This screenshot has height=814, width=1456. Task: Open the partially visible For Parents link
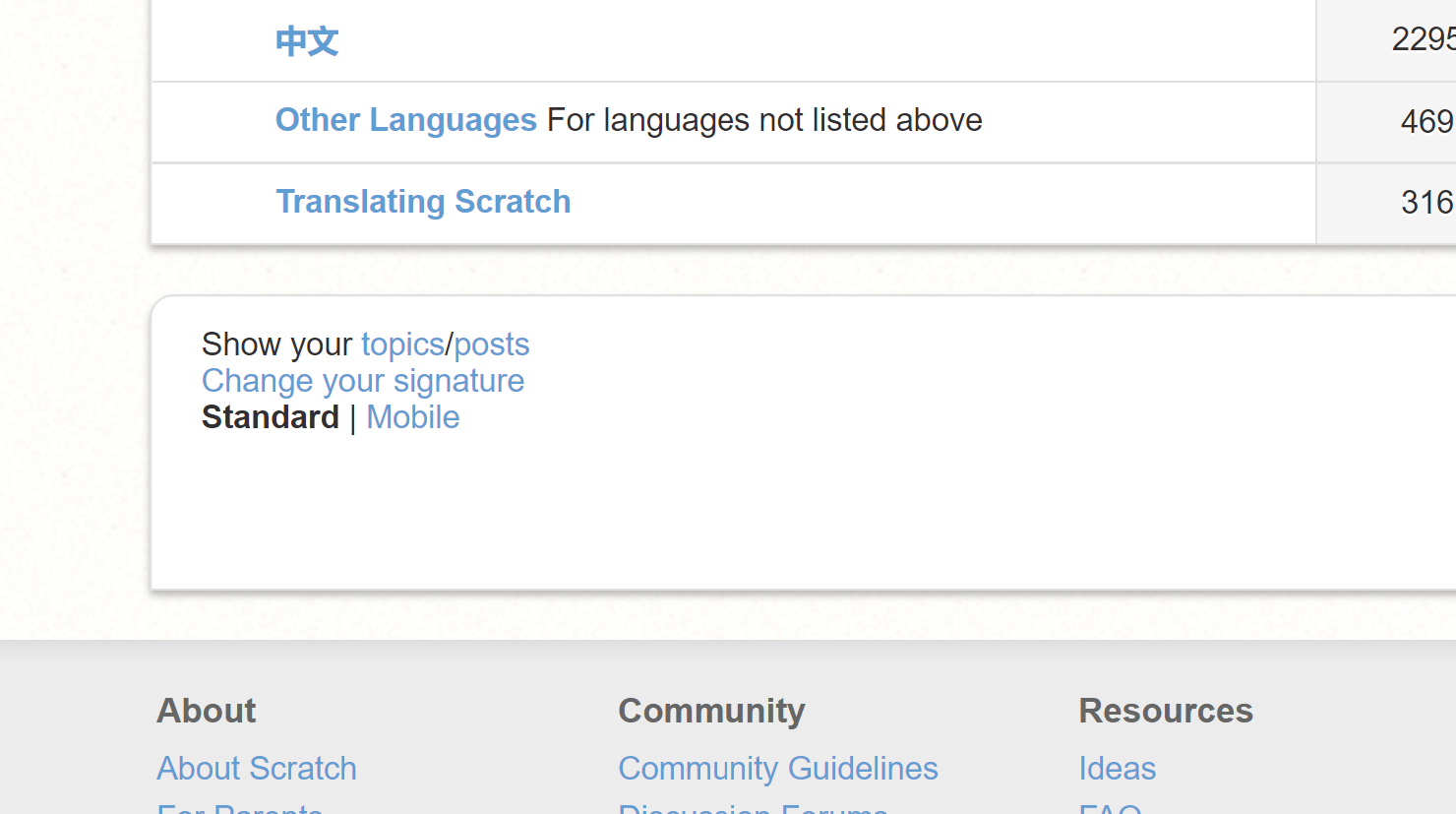240,809
